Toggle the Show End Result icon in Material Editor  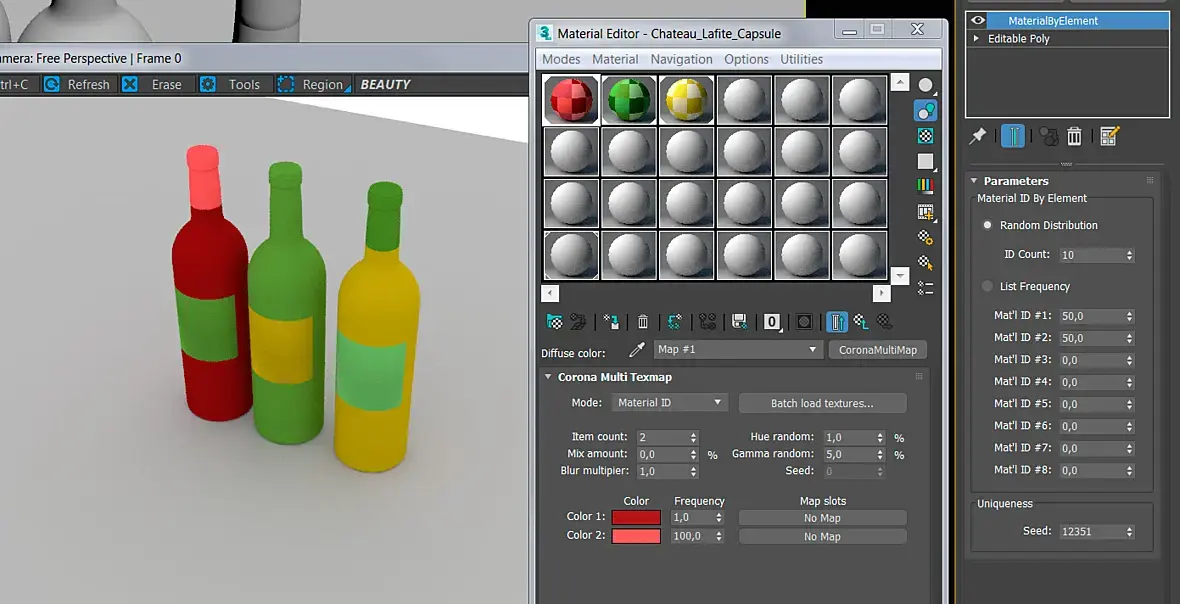coord(837,322)
